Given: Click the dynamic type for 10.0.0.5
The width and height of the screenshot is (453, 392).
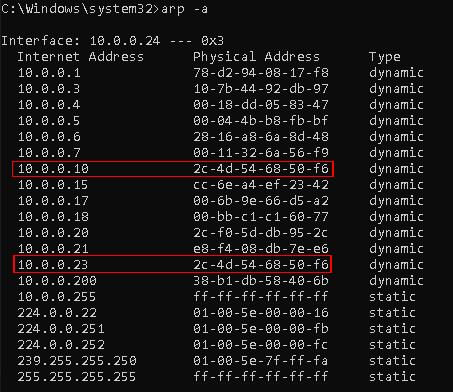Looking at the screenshot, I should pos(396,121).
